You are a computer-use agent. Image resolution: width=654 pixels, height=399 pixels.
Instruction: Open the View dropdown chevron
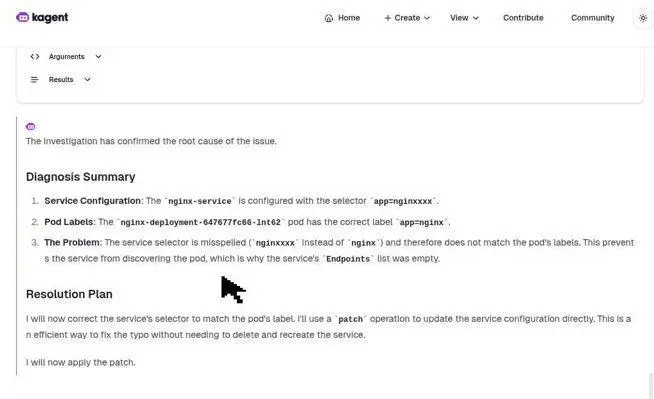click(x=475, y=18)
